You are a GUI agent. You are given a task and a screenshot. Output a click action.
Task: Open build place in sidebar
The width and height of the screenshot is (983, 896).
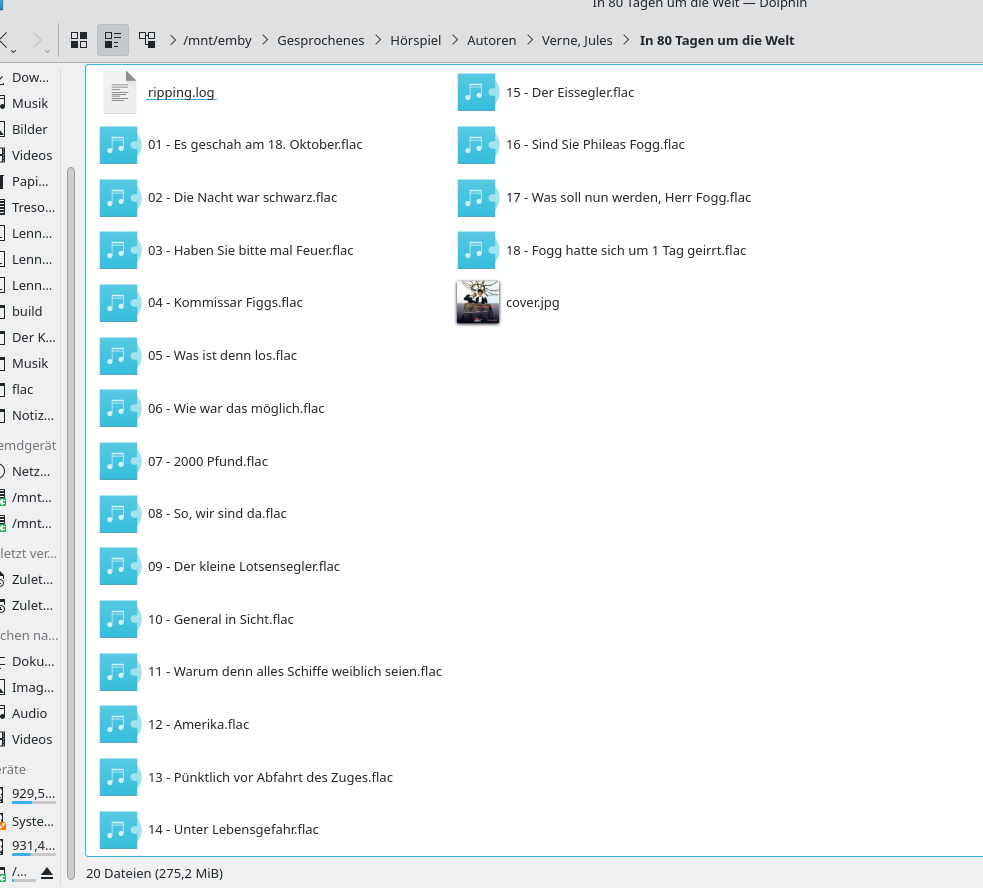coord(27,312)
